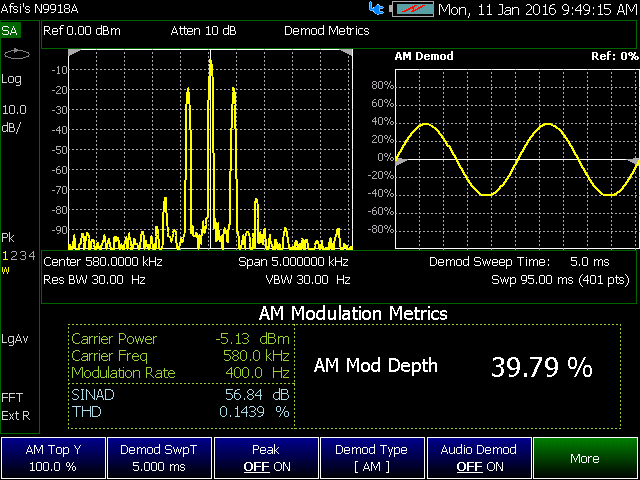Click the Ref 0.00 dBm readout
The height and width of the screenshot is (480, 640).
[x=82, y=31]
